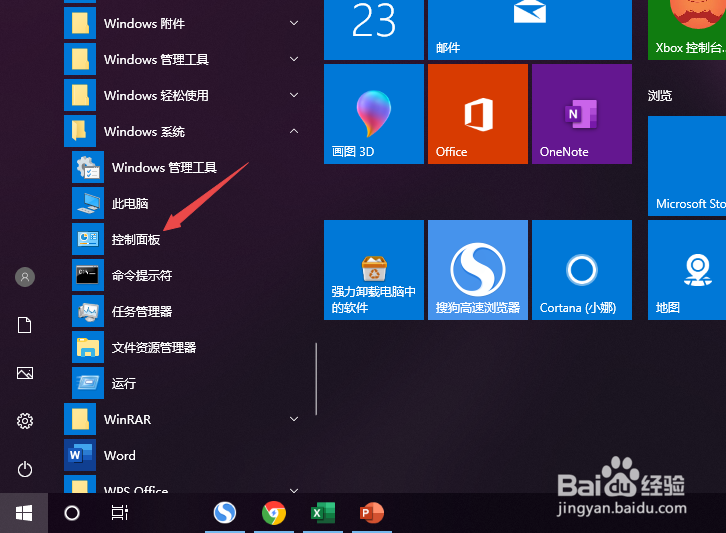726x533 pixels.
Task: Click the Power button icon
Action: coord(25,469)
